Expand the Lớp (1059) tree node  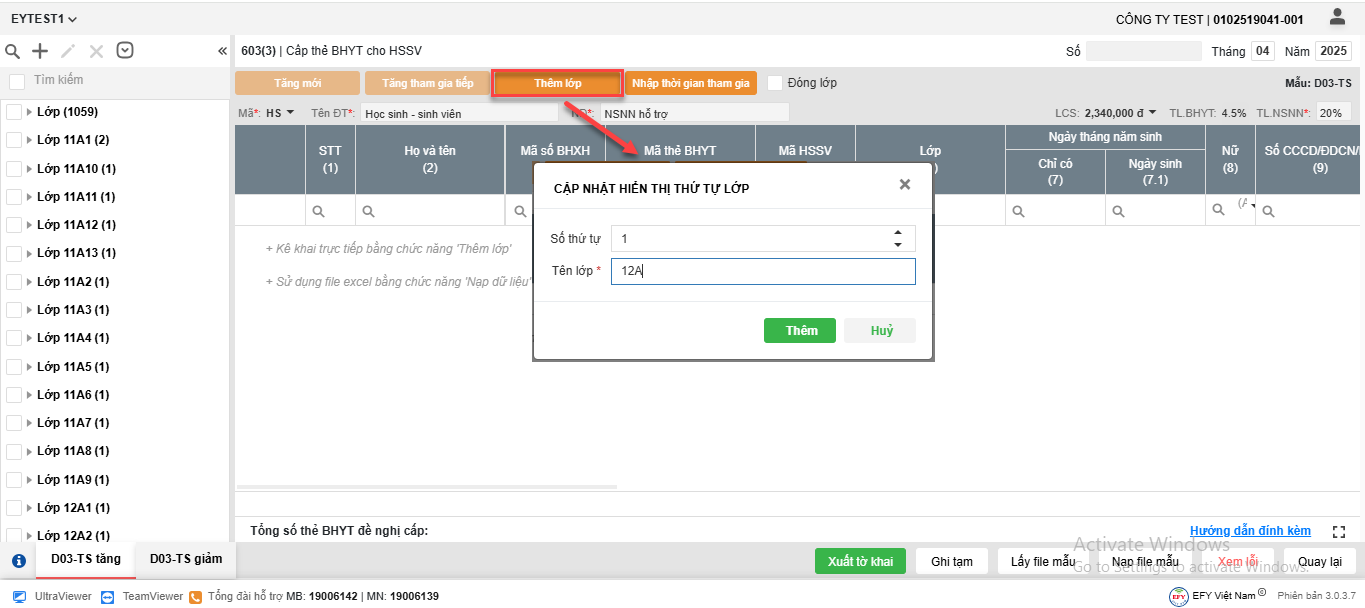pos(30,112)
